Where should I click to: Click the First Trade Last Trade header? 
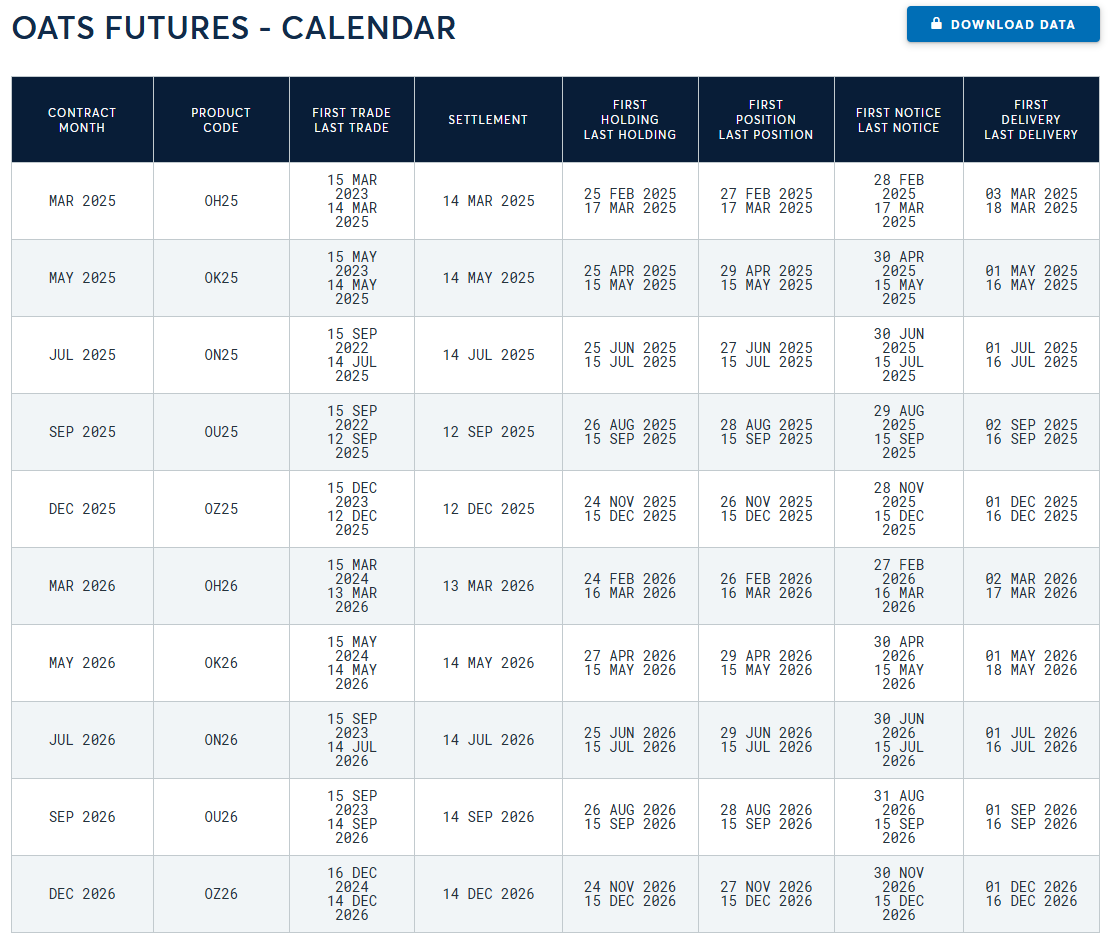[352, 120]
